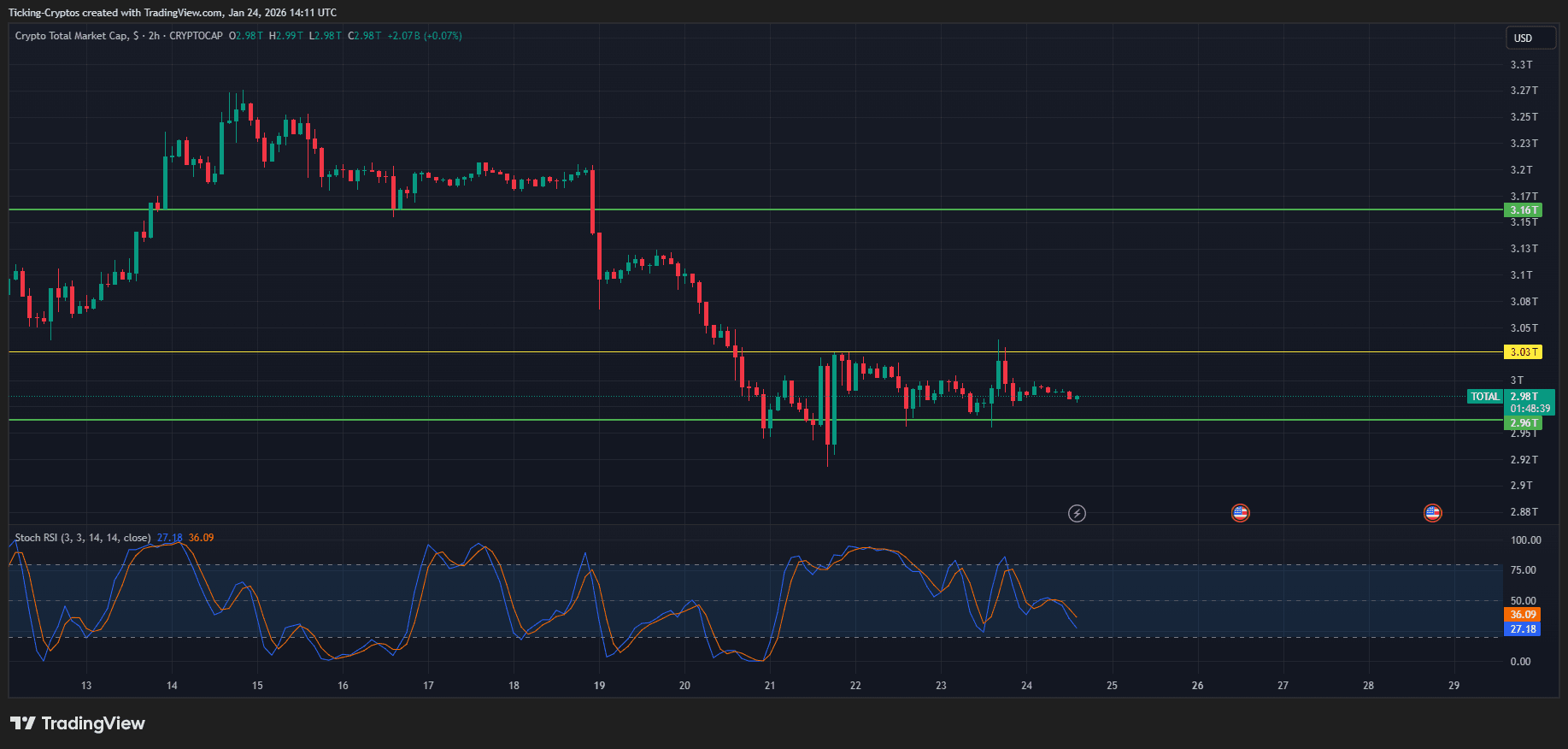The image size is (1568, 749).
Task: Select the green 2.96T price label
Action: tap(1523, 423)
